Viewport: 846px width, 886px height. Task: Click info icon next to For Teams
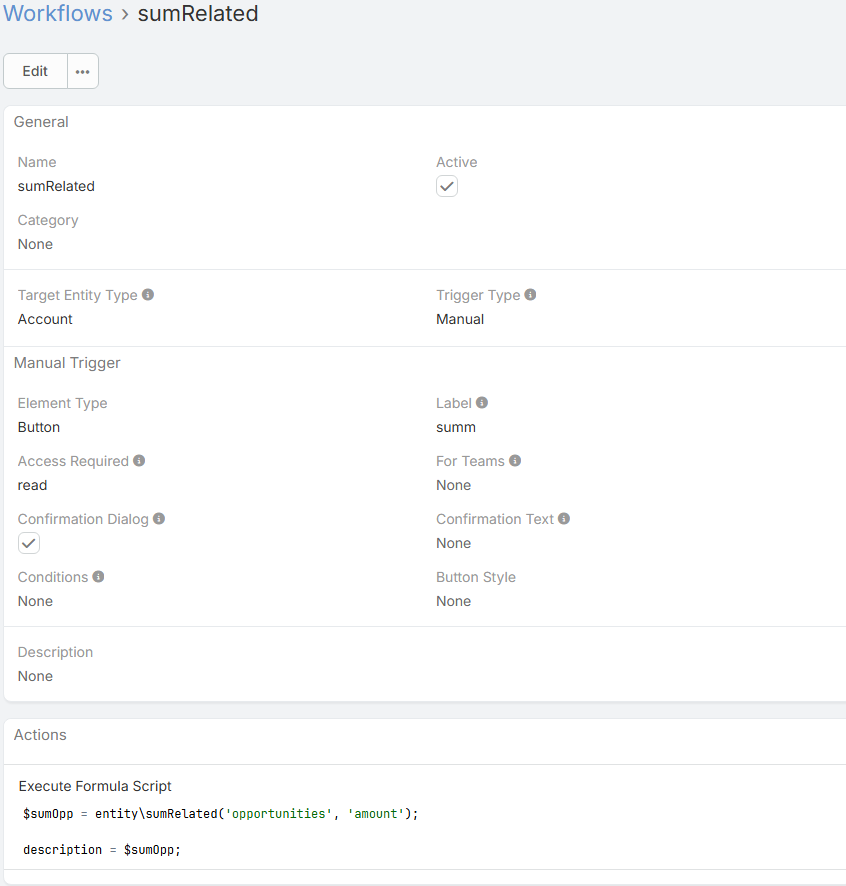(x=515, y=461)
